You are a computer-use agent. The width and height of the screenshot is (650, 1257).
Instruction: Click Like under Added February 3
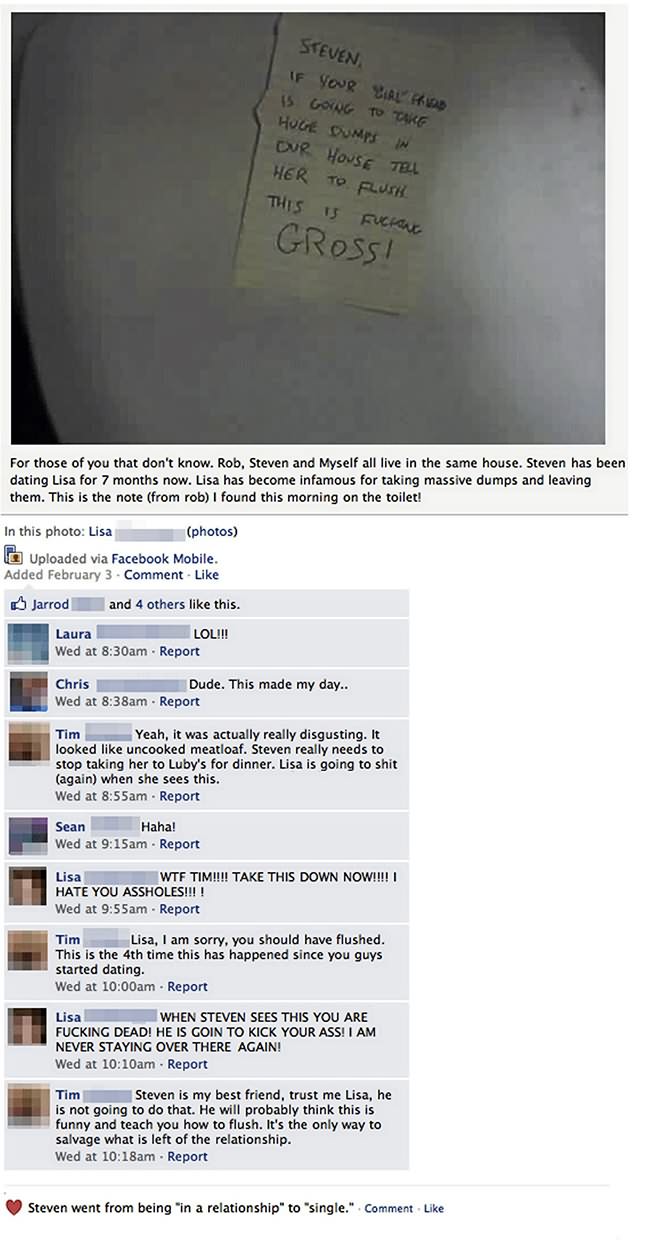tap(206, 575)
